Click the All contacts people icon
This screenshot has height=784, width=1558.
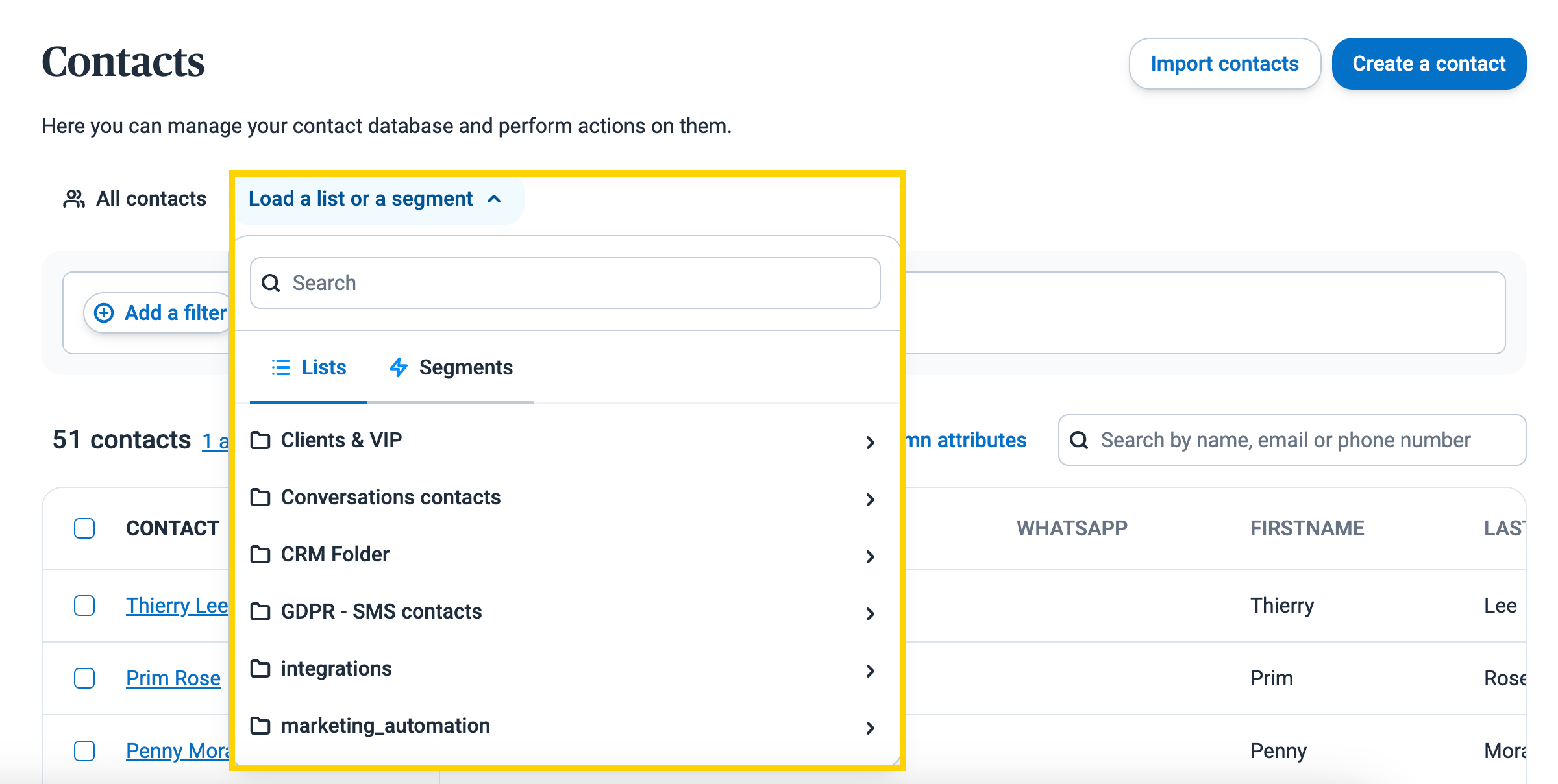73,199
